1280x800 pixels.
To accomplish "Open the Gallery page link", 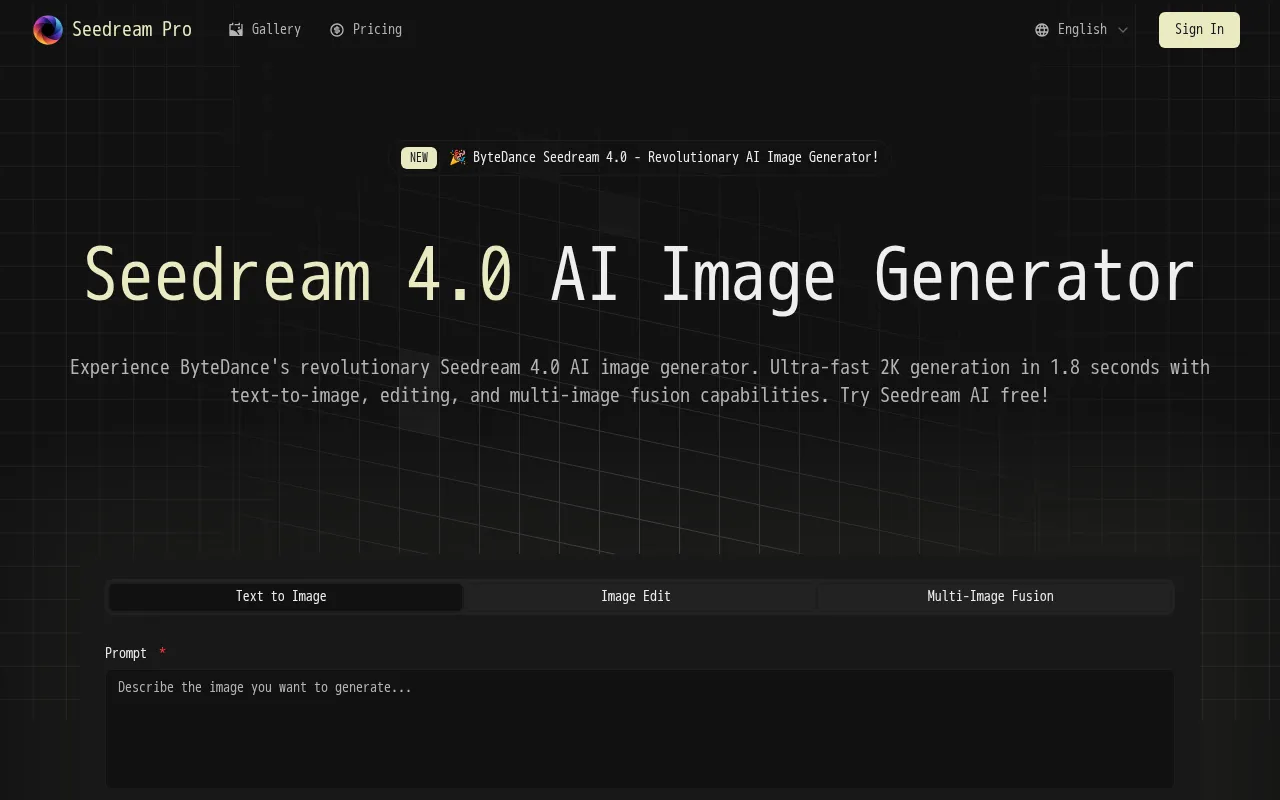I will point(264,30).
